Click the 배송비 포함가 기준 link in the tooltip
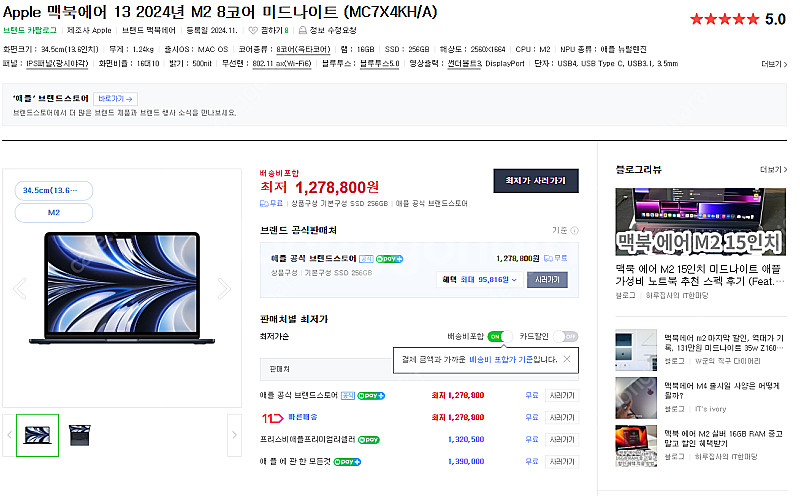Image resolution: width=800 pixels, height=496 pixels. click(501, 360)
